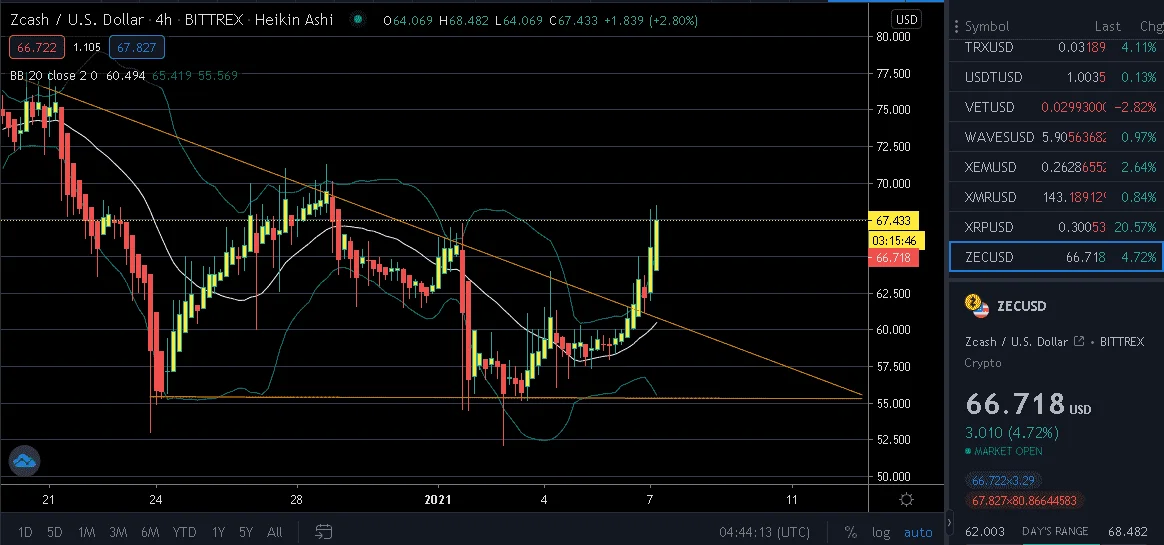This screenshot has height=545, width=1164.
Task: Sort watchlist by Last column
Action: pyautogui.click(x=1107, y=27)
